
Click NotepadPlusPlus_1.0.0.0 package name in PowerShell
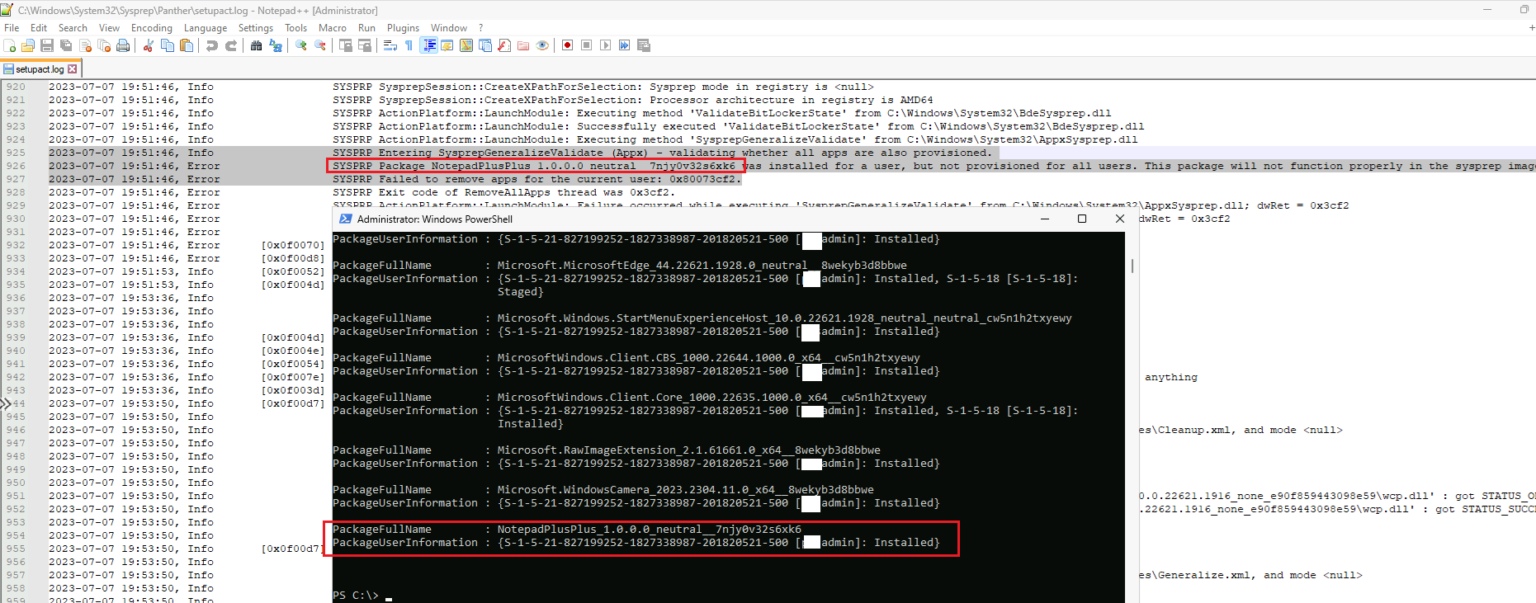(x=649, y=529)
